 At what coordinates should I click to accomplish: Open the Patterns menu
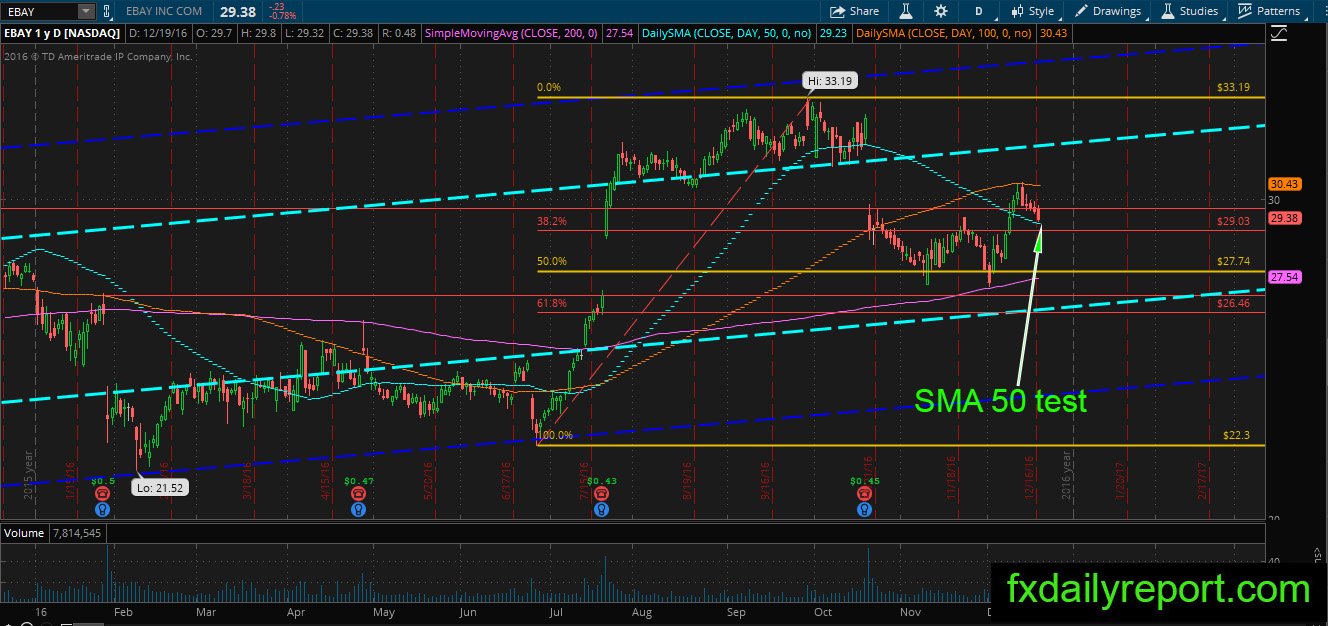(x=1269, y=11)
